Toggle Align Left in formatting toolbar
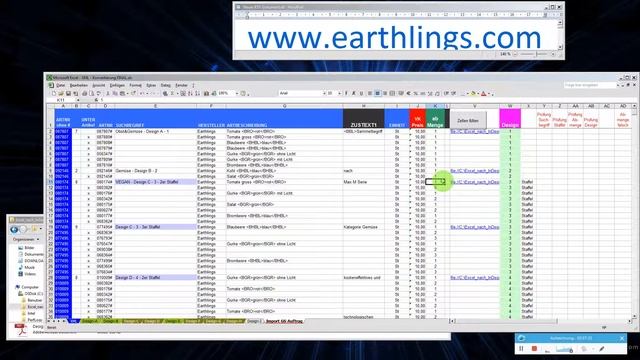 tap(370, 93)
